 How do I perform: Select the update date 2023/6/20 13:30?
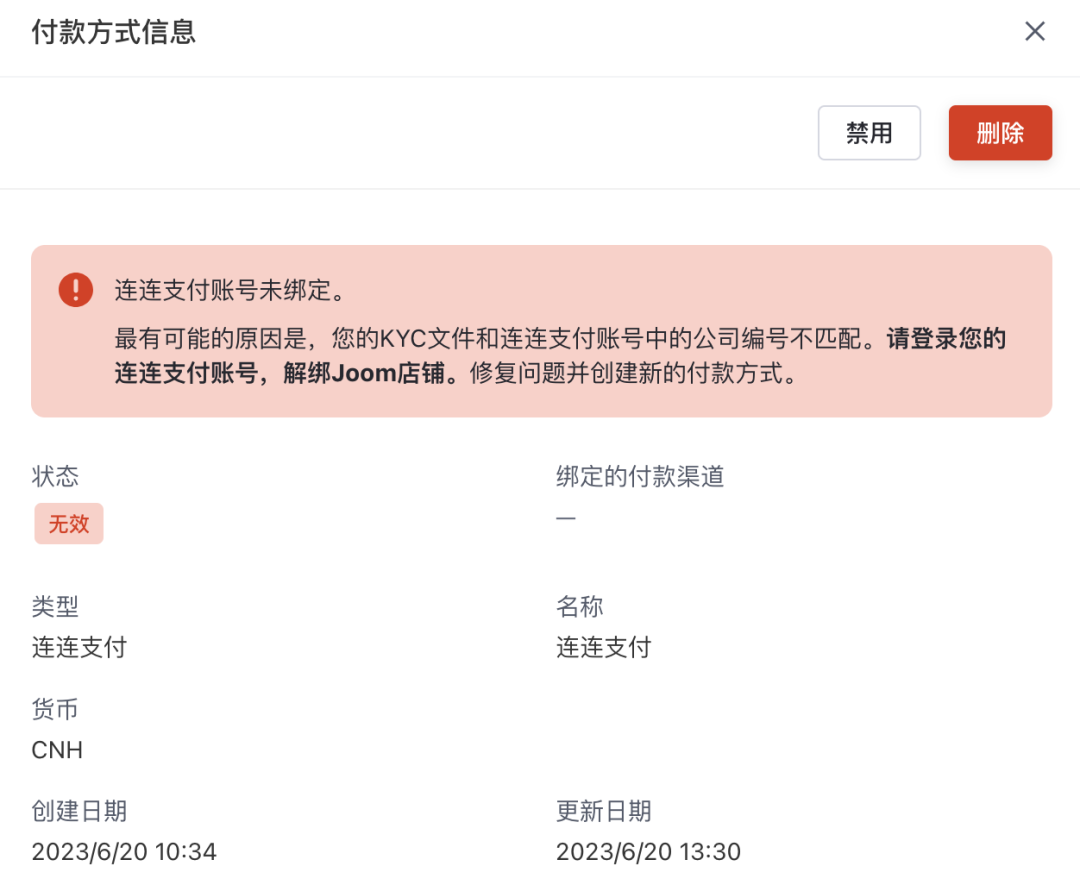pos(650,852)
